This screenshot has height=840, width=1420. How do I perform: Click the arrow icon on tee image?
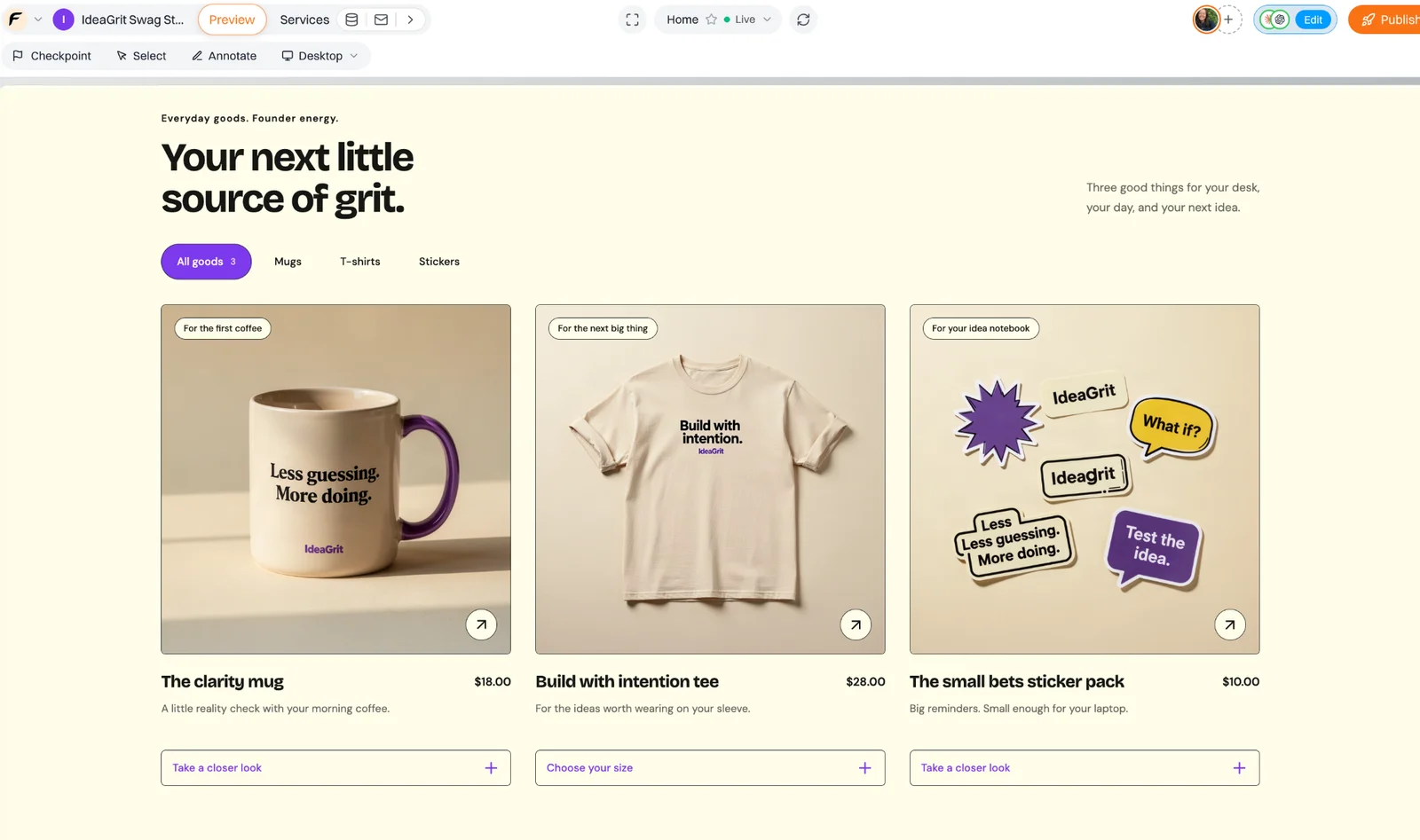click(856, 624)
